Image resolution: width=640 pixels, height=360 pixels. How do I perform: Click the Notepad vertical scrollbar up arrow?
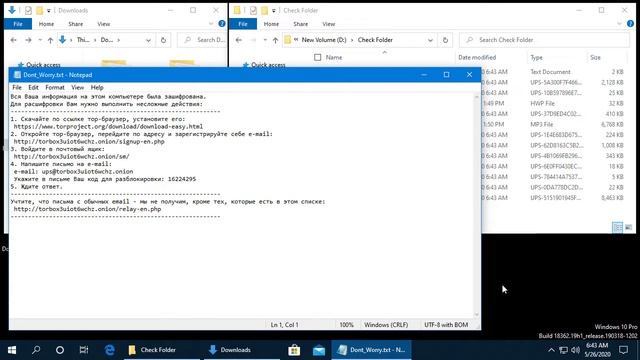(476, 97)
